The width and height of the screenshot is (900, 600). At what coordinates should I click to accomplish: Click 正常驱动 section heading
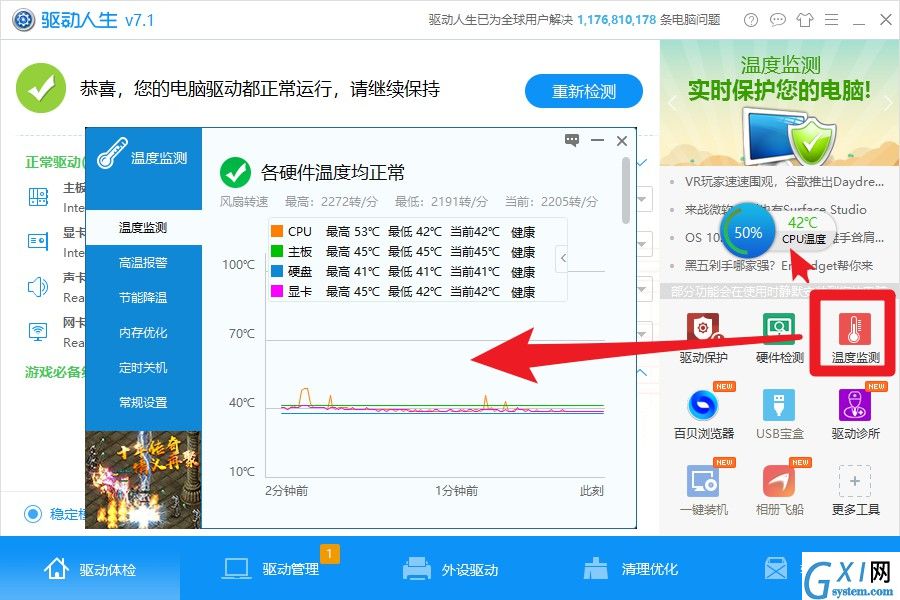[x=55, y=162]
